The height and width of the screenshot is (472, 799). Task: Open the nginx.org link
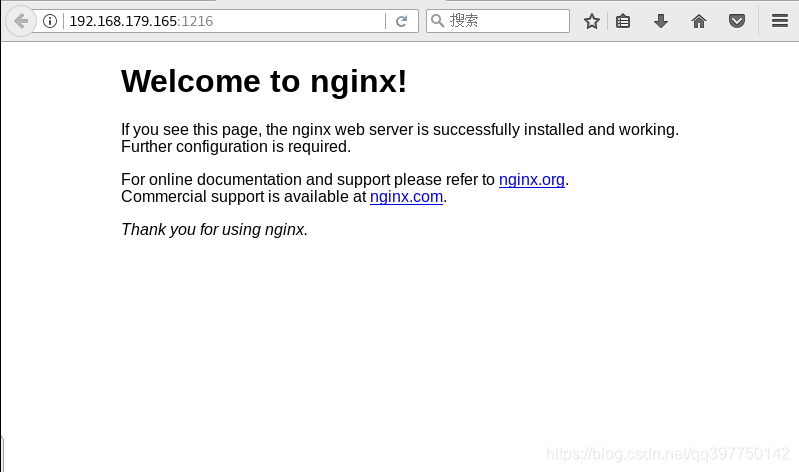coord(531,179)
